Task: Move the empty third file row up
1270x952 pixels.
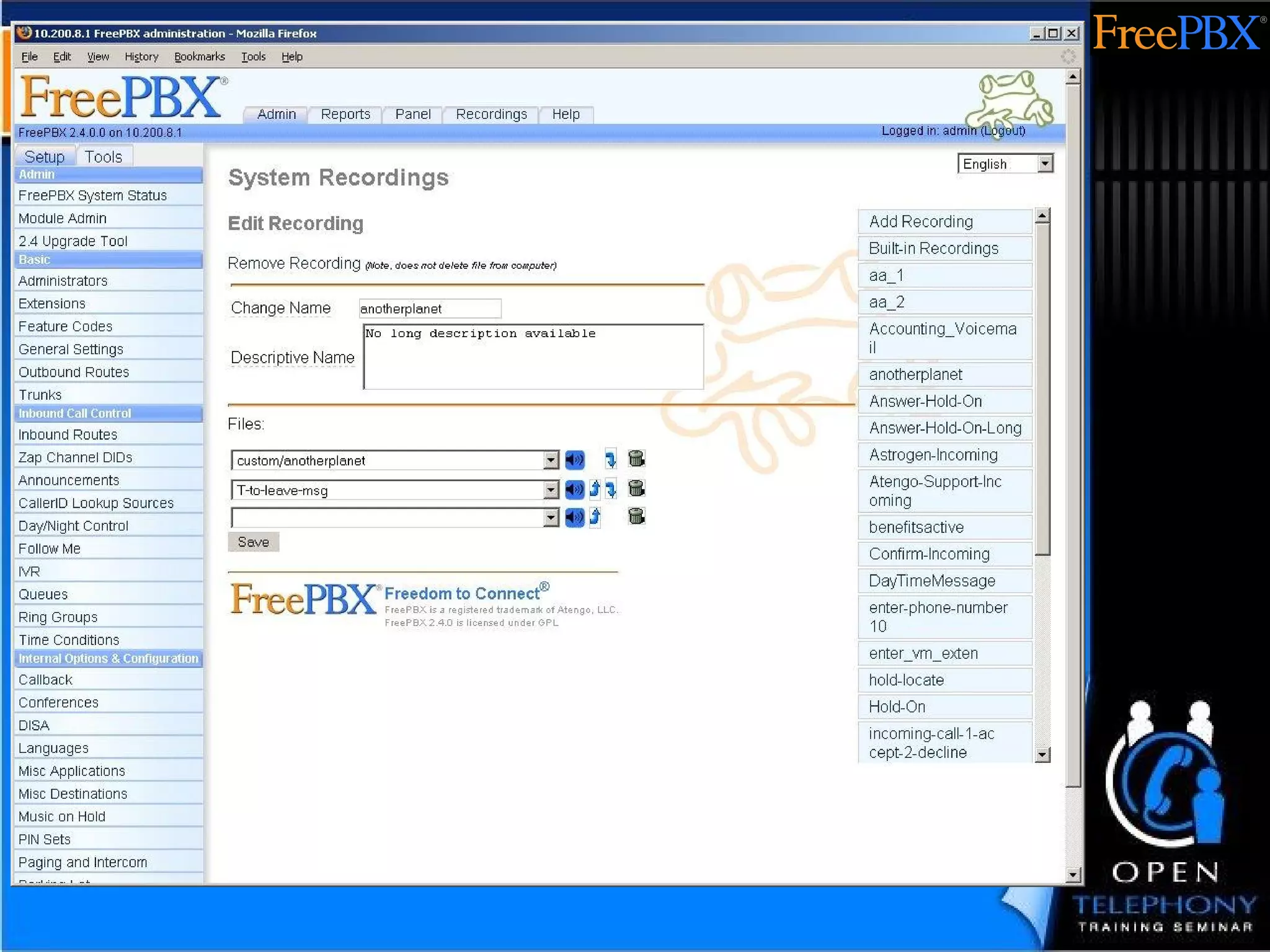Action: [x=595, y=517]
